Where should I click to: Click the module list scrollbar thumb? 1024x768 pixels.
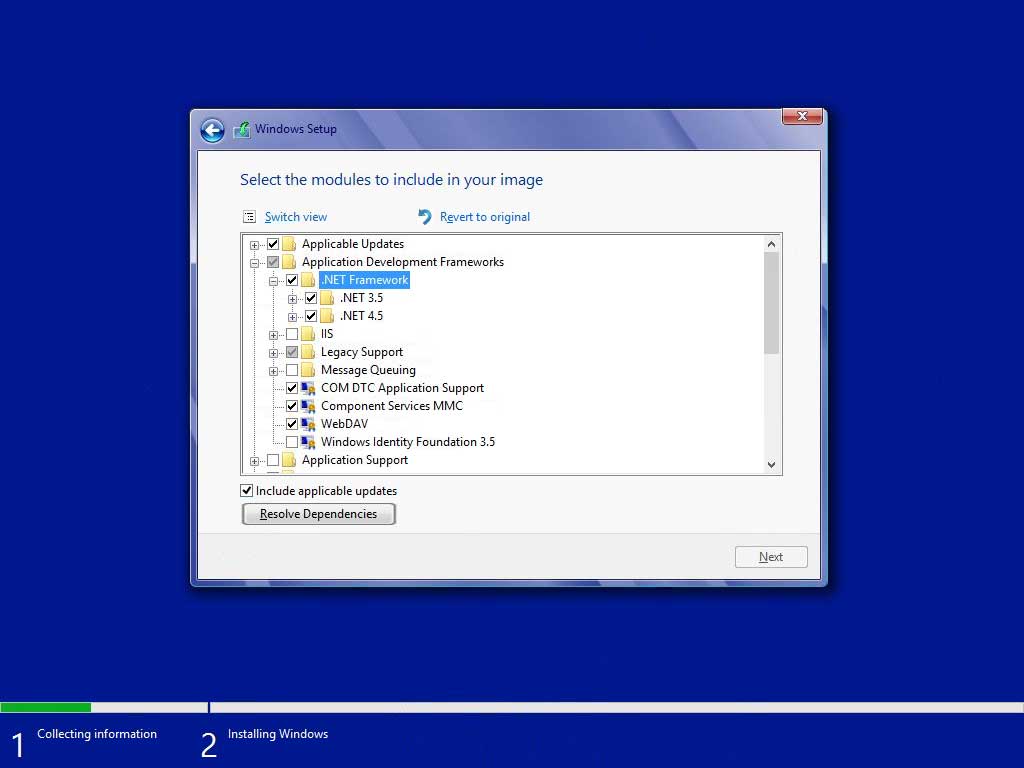coord(771,303)
